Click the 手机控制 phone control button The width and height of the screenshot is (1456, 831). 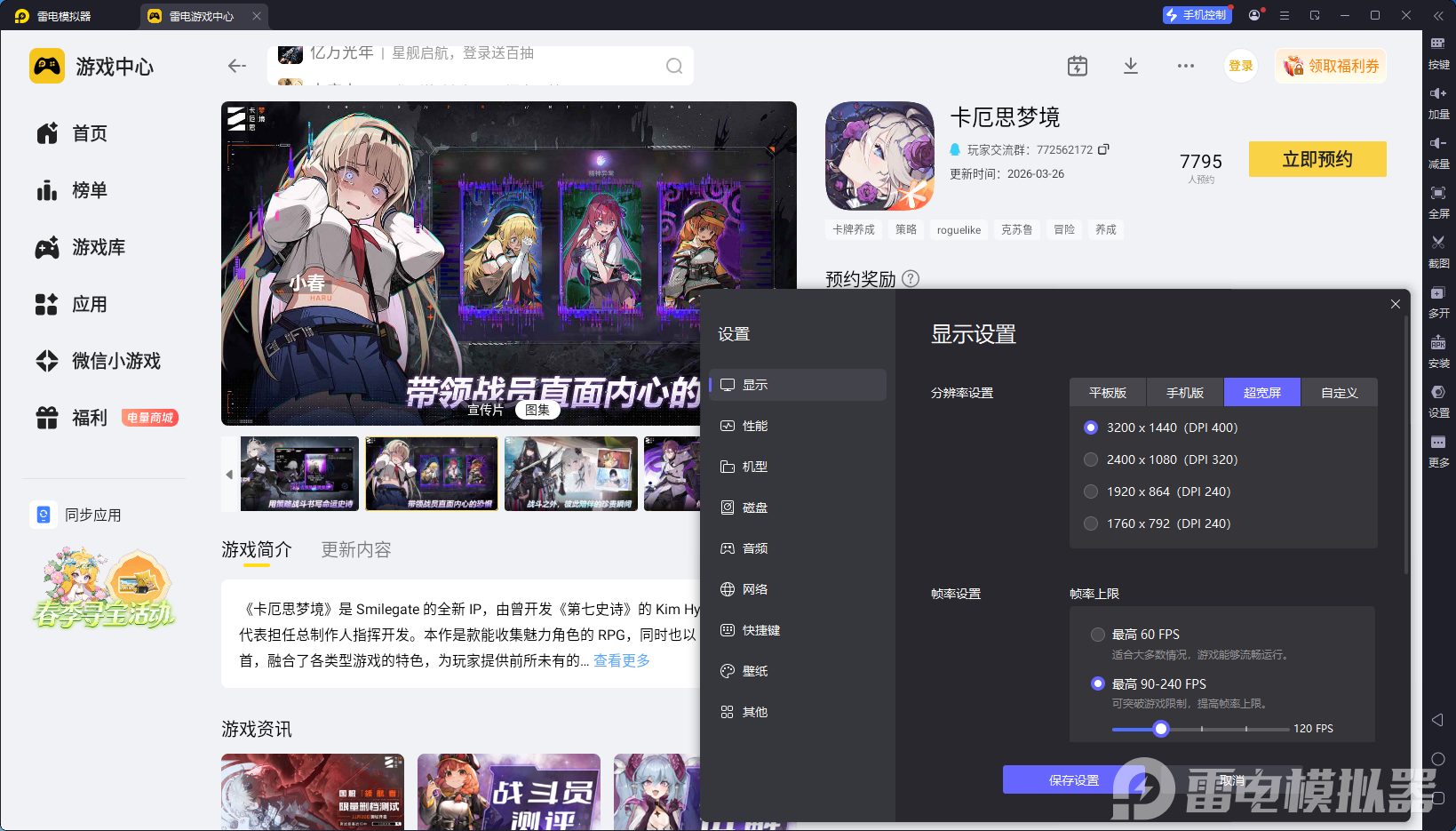1197,15
